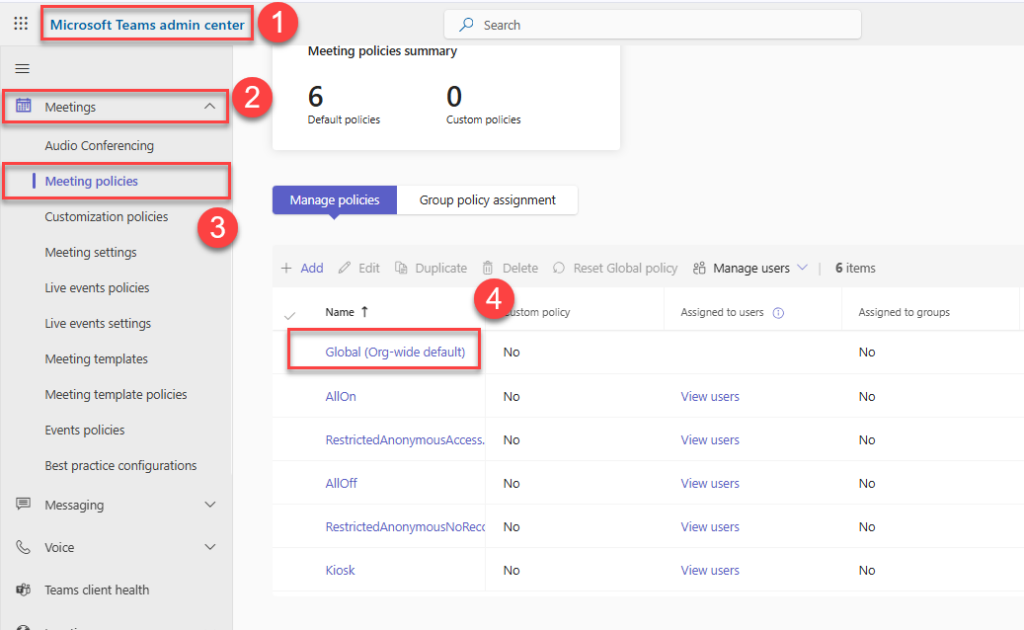This screenshot has height=630, width=1024.
Task: Click the Teams client health icon
Action: tap(24, 590)
